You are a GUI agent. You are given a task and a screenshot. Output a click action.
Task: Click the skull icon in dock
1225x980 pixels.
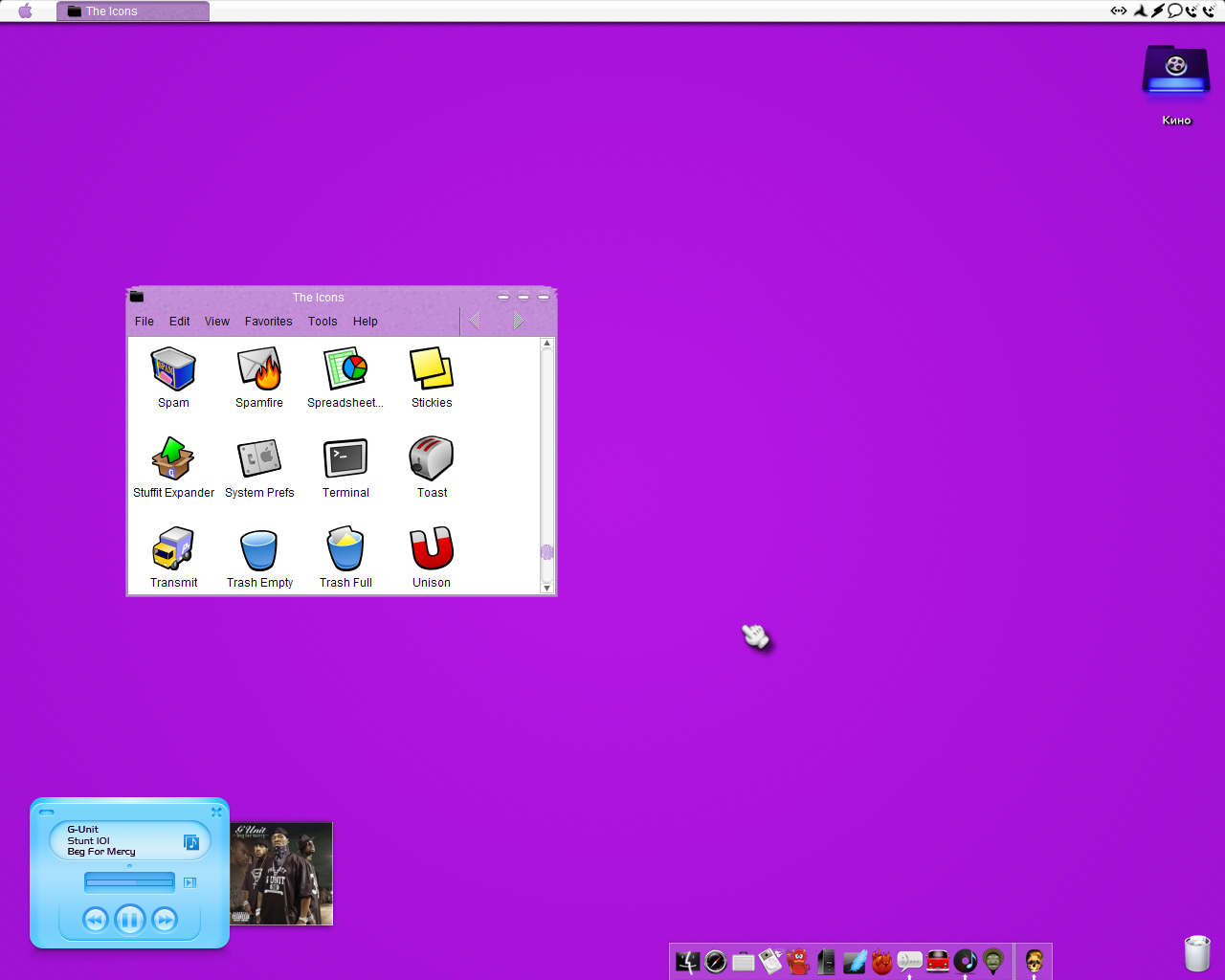(x=1035, y=961)
